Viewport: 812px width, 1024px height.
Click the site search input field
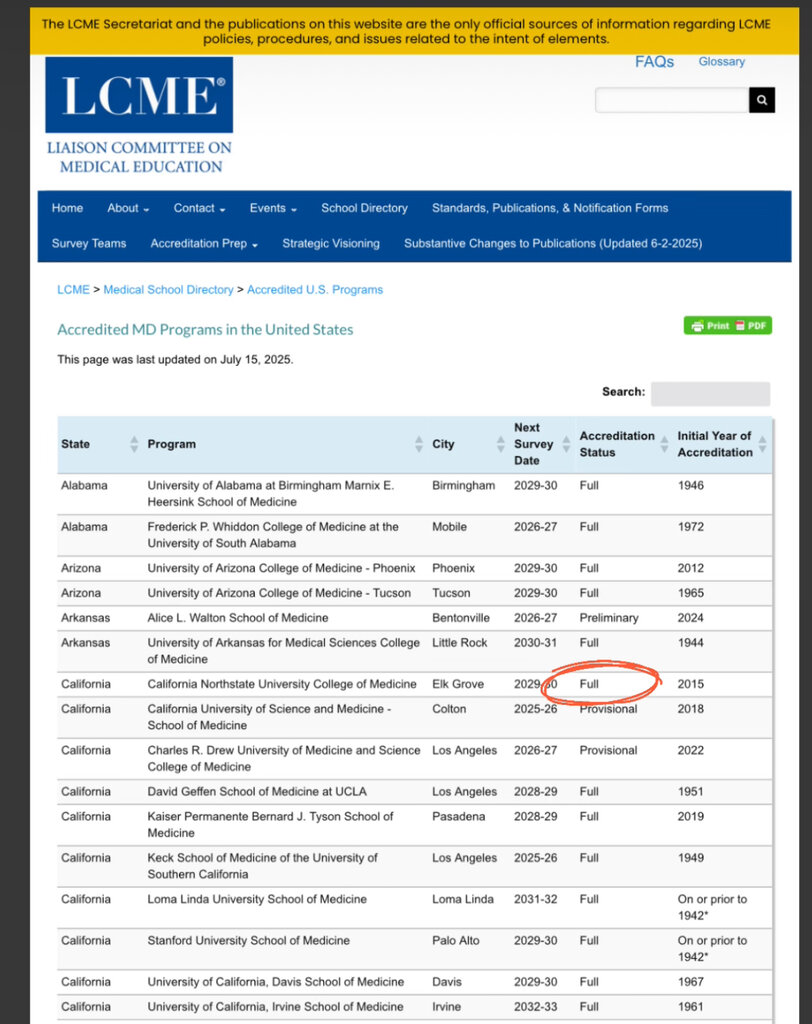672,100
